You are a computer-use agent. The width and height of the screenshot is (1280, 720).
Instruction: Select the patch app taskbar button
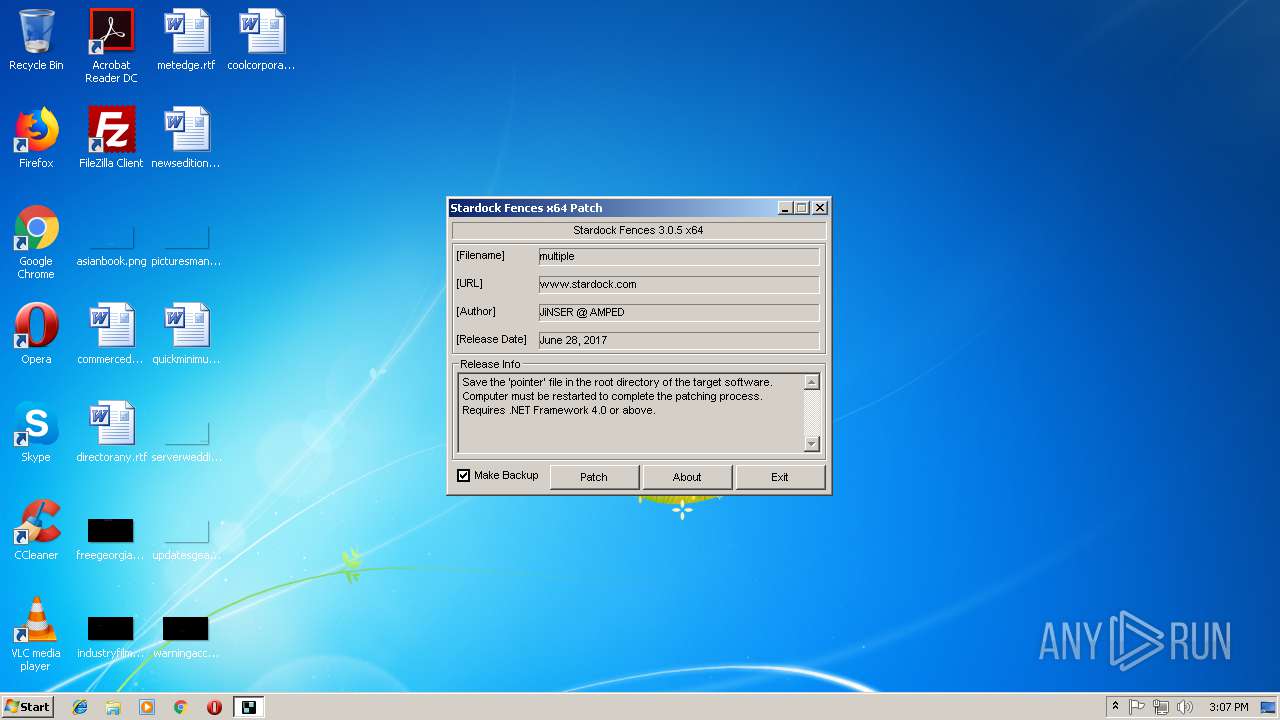coord(248,707)
